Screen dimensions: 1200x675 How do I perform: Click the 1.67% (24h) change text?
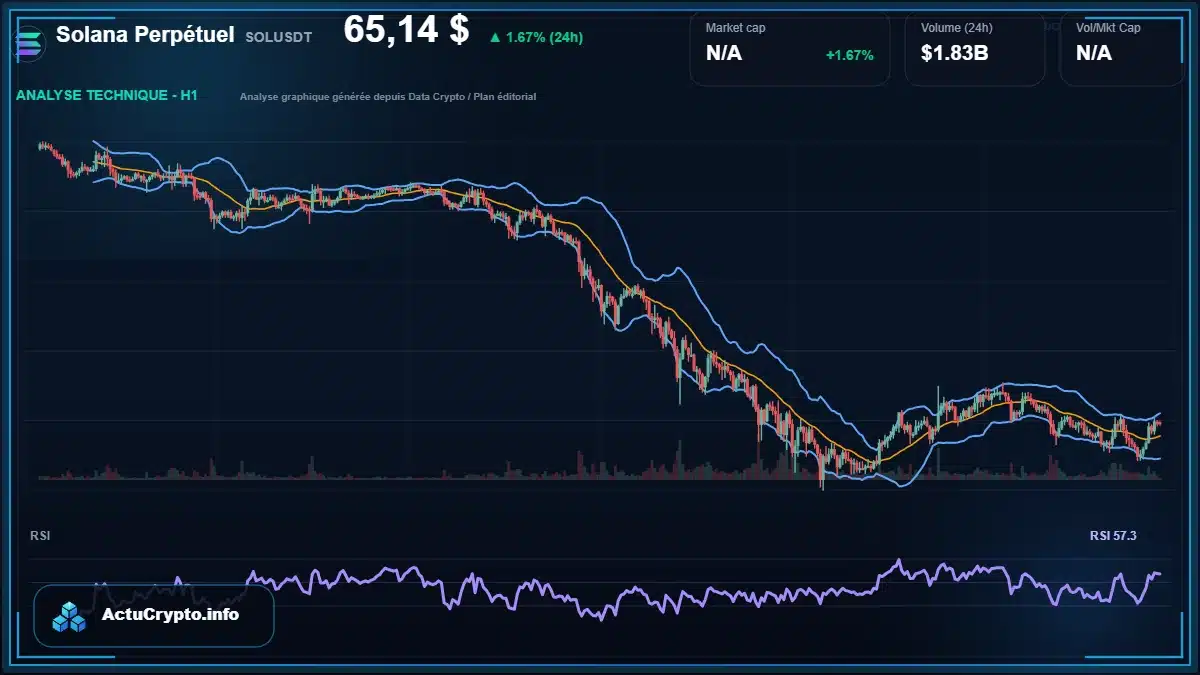tap(544, 38)
